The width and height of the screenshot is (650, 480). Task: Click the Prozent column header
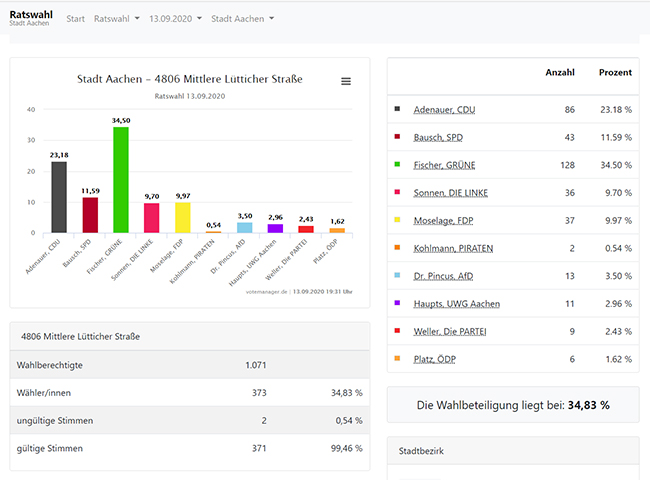[614, 73]
